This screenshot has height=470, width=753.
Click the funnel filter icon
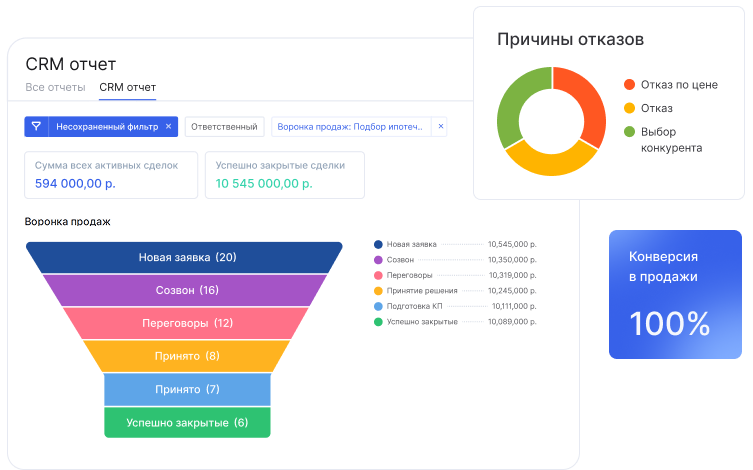pyautogui.click(x=36, y=126)
